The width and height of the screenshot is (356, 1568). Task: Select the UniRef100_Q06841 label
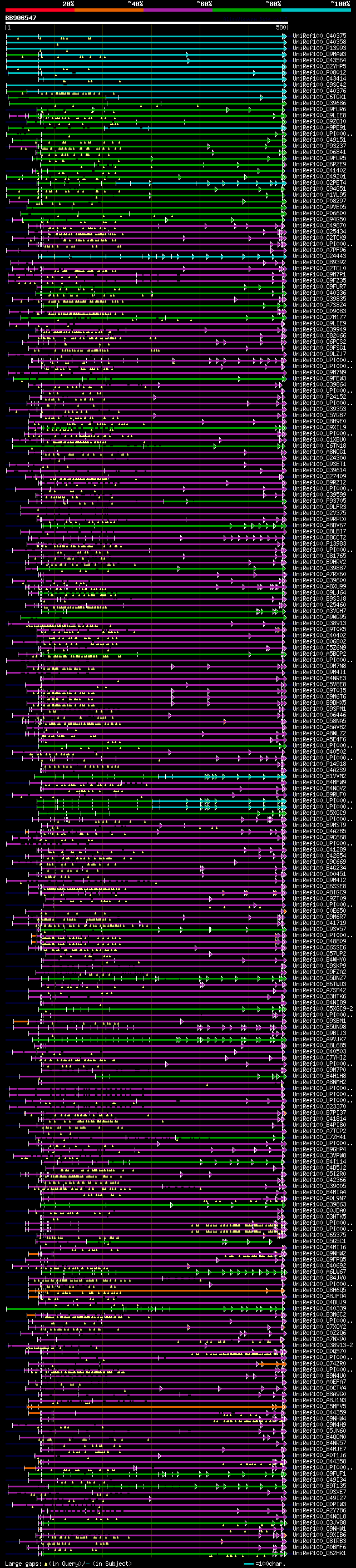tap(319, 152)
